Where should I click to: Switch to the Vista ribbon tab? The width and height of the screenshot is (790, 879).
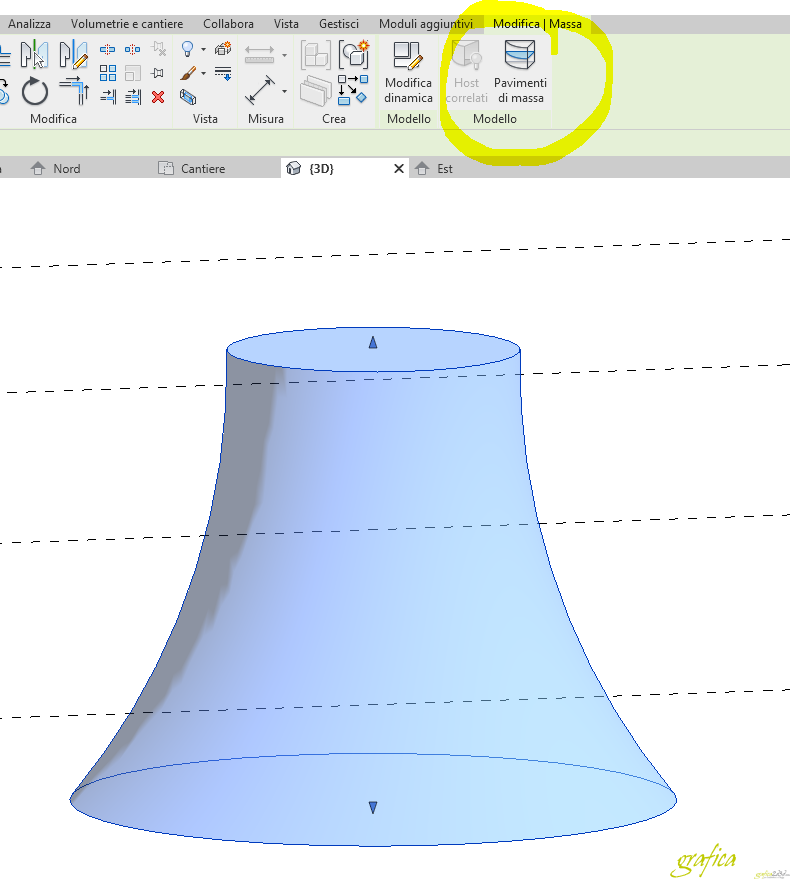pos(286,24)
